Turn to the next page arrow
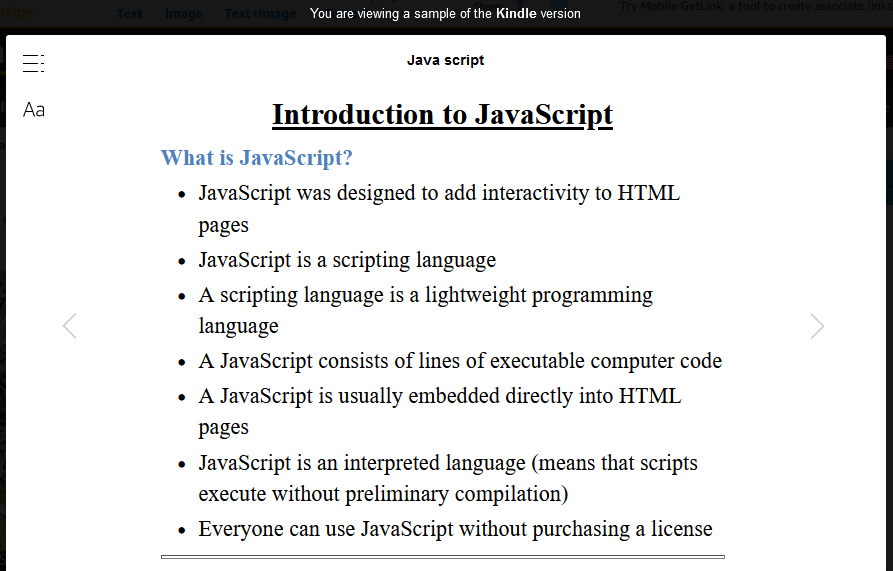The height and width of the screenshot is (571, 893). [817, 326]
